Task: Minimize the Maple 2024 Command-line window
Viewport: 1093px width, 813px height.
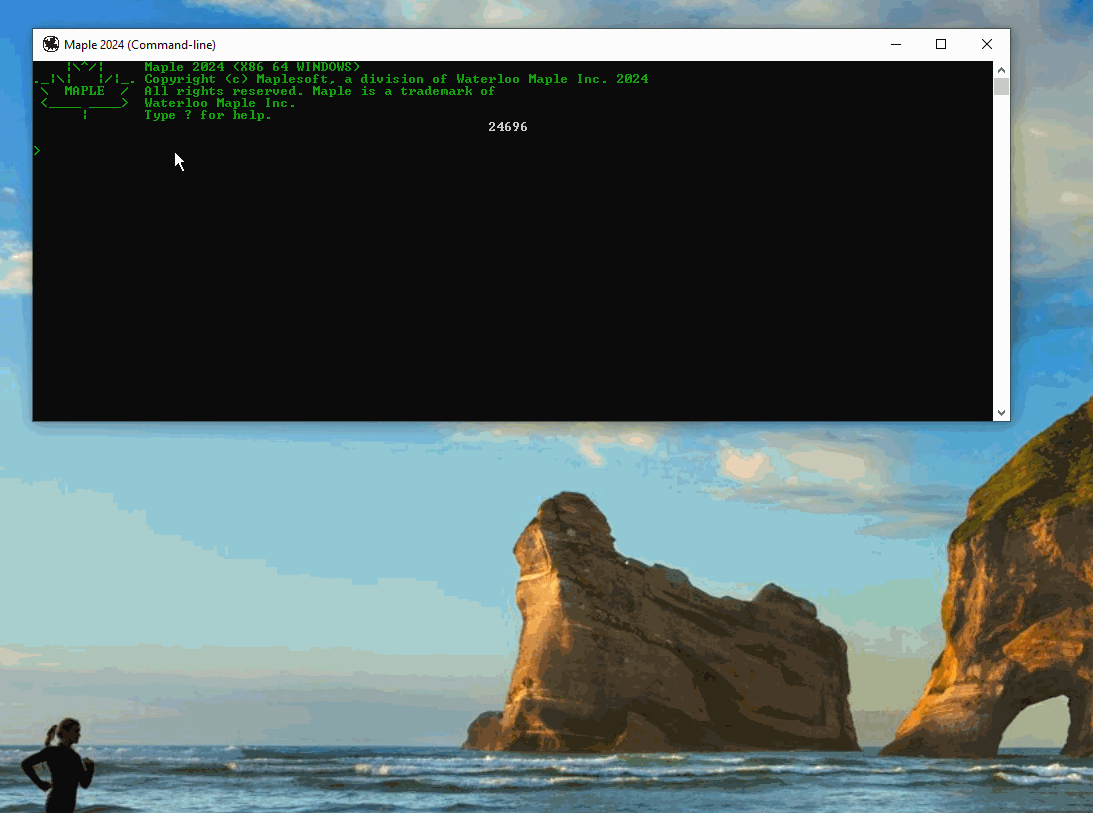Action: click(896, 45)
